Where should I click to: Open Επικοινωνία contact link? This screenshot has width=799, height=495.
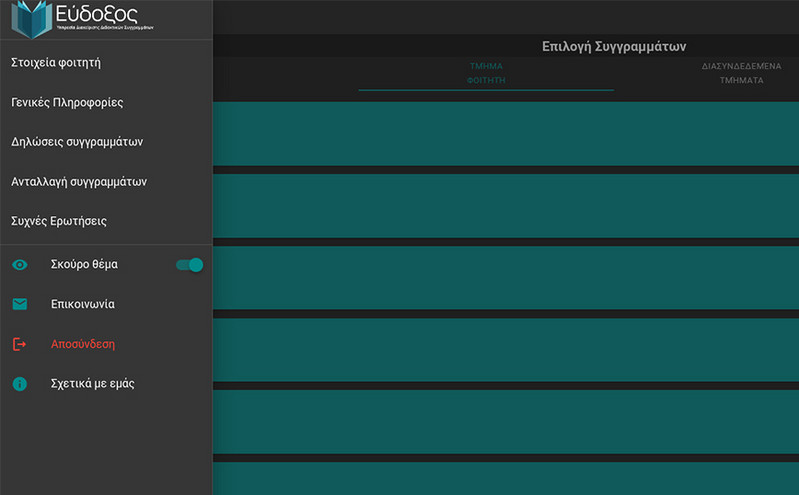(x=83, y=304)
